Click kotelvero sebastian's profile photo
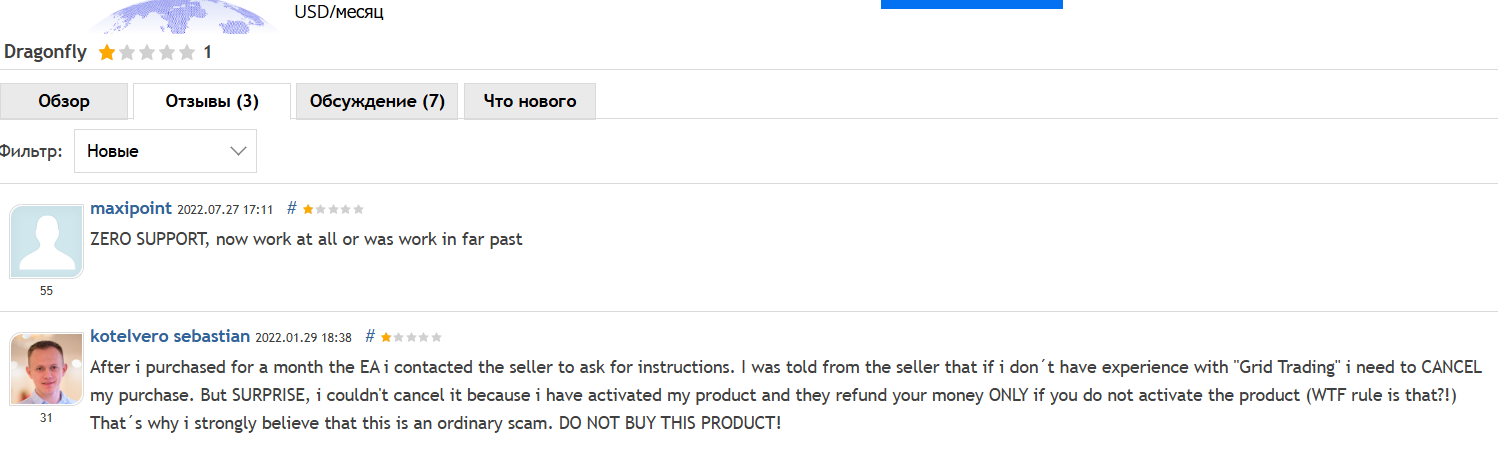Image resolution: width=1498 pixels, height=460 pixels. pyautogui.click(x=46, y=369)
